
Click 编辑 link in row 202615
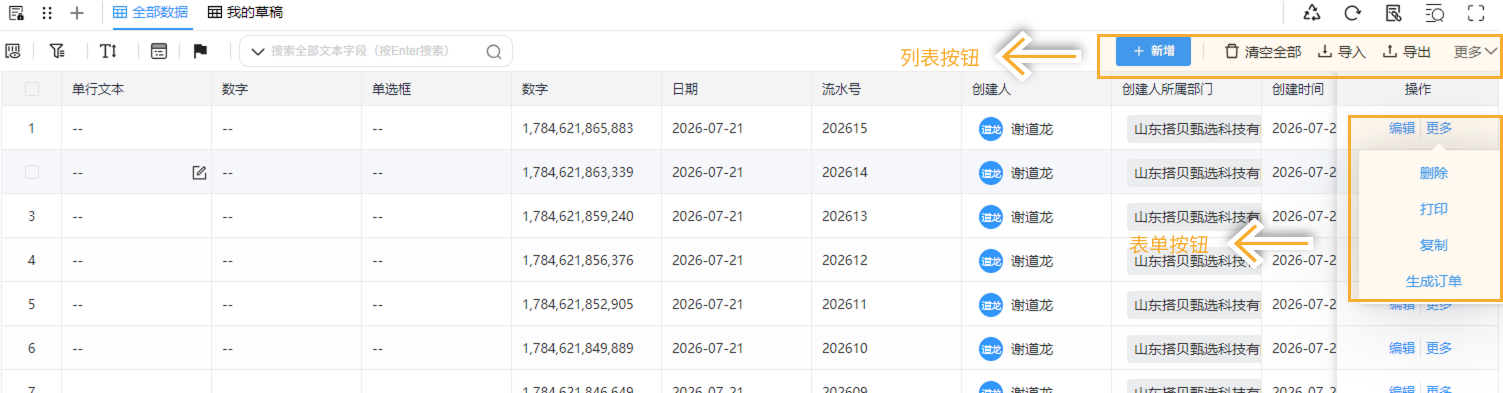click(1402, 128)
